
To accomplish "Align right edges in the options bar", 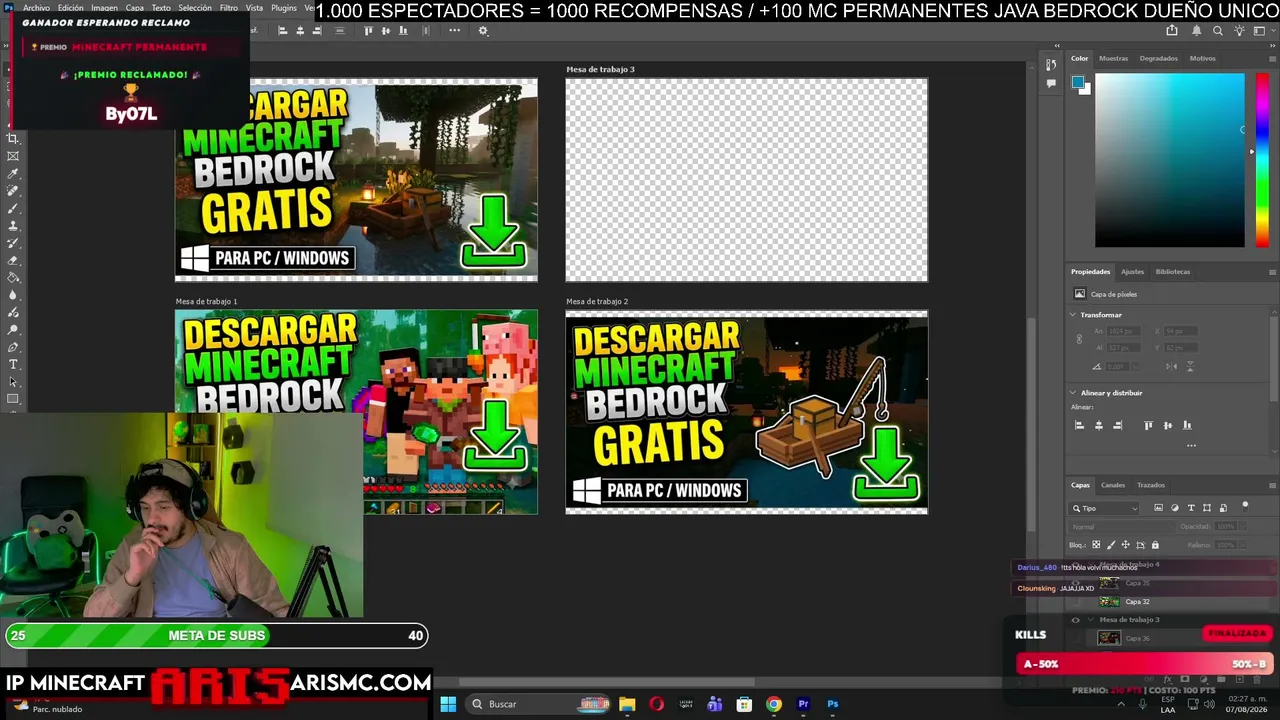I will coord(319,31).
